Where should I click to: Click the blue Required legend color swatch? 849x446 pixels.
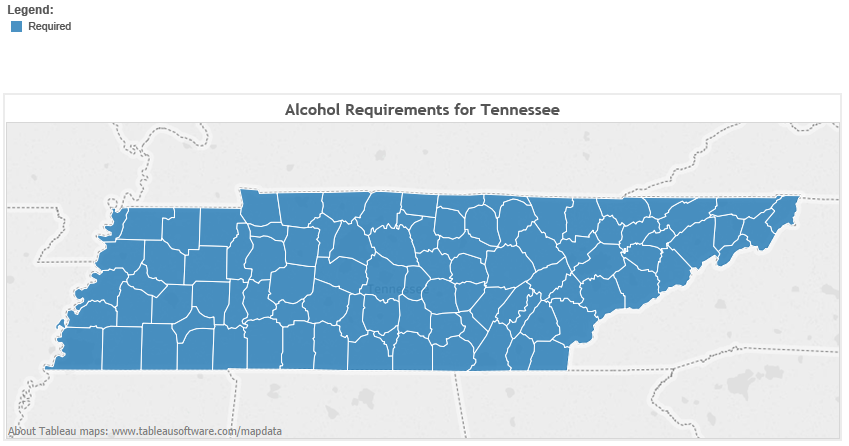click(17, 27)
